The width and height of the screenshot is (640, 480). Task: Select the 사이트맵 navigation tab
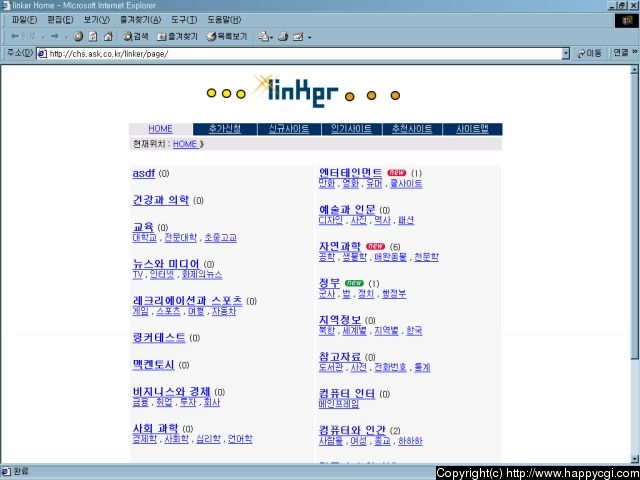[472, 129]
